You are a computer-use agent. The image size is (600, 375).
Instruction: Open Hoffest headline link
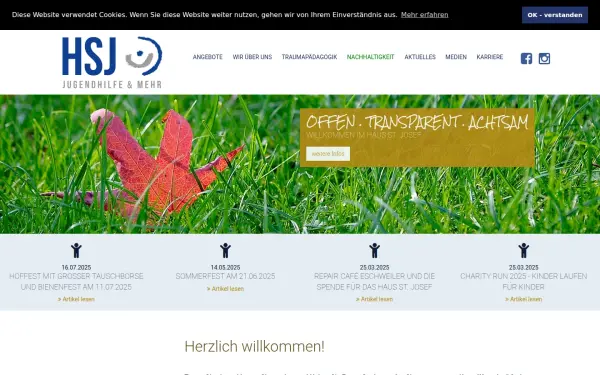(x=76, y=282)
